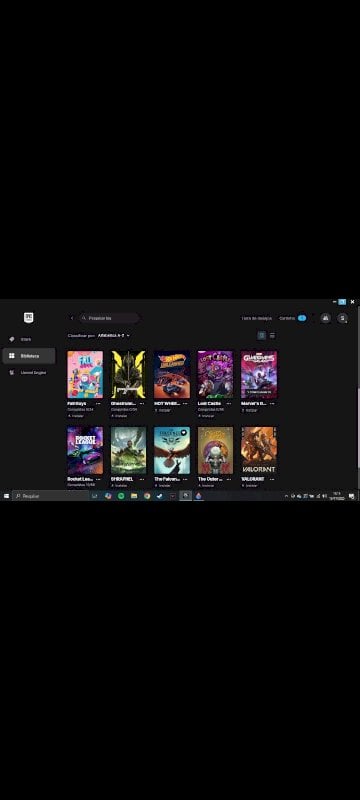The height and width of the screenshot is (800, 360).
Task: Click the VALORANT title text
Action: pos(252,480)
